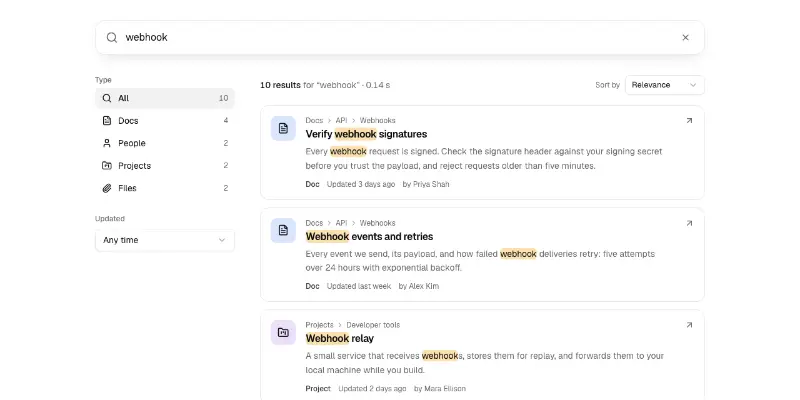Viewport: 800px width, 400px height.
Task: Click the document icon of Webhook events and retries
Action: [283, 230]
